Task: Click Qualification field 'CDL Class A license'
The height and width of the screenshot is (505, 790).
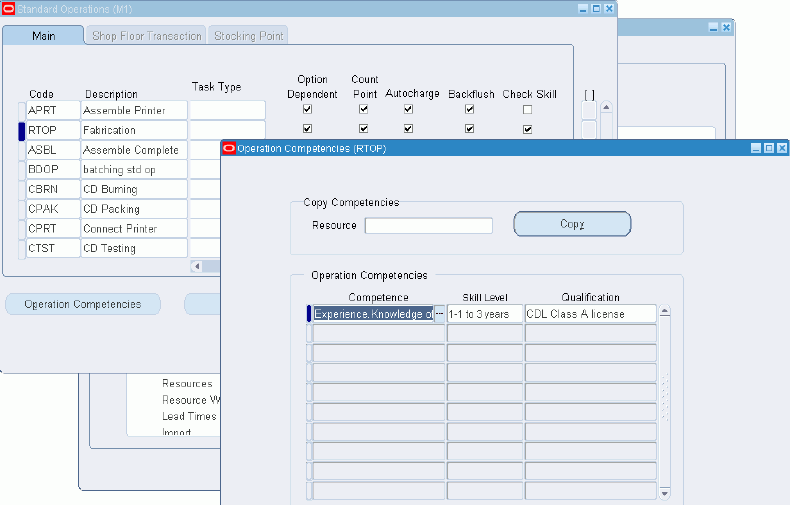Action: point(590,313)
